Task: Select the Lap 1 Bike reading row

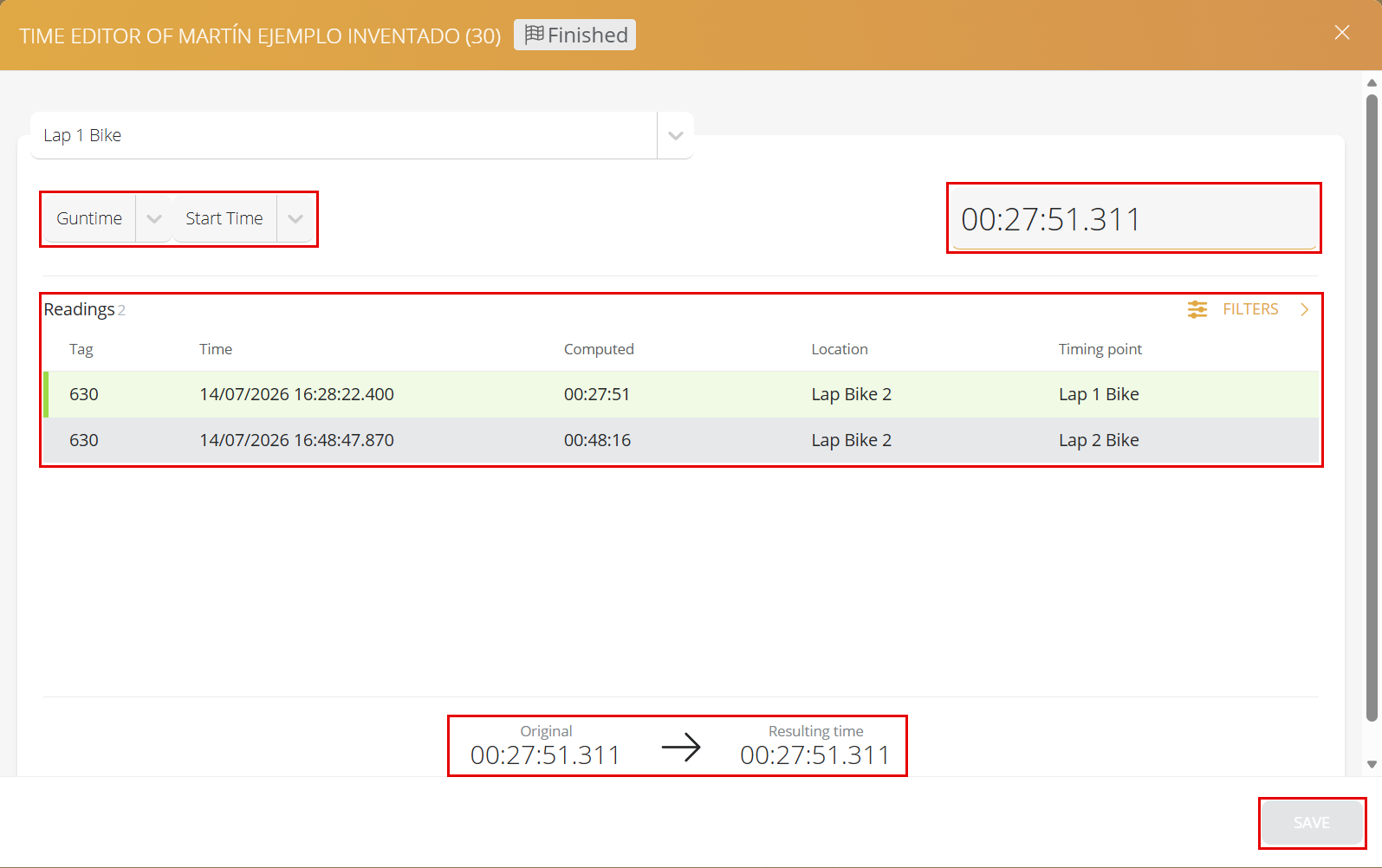Action: pos(681,394)
